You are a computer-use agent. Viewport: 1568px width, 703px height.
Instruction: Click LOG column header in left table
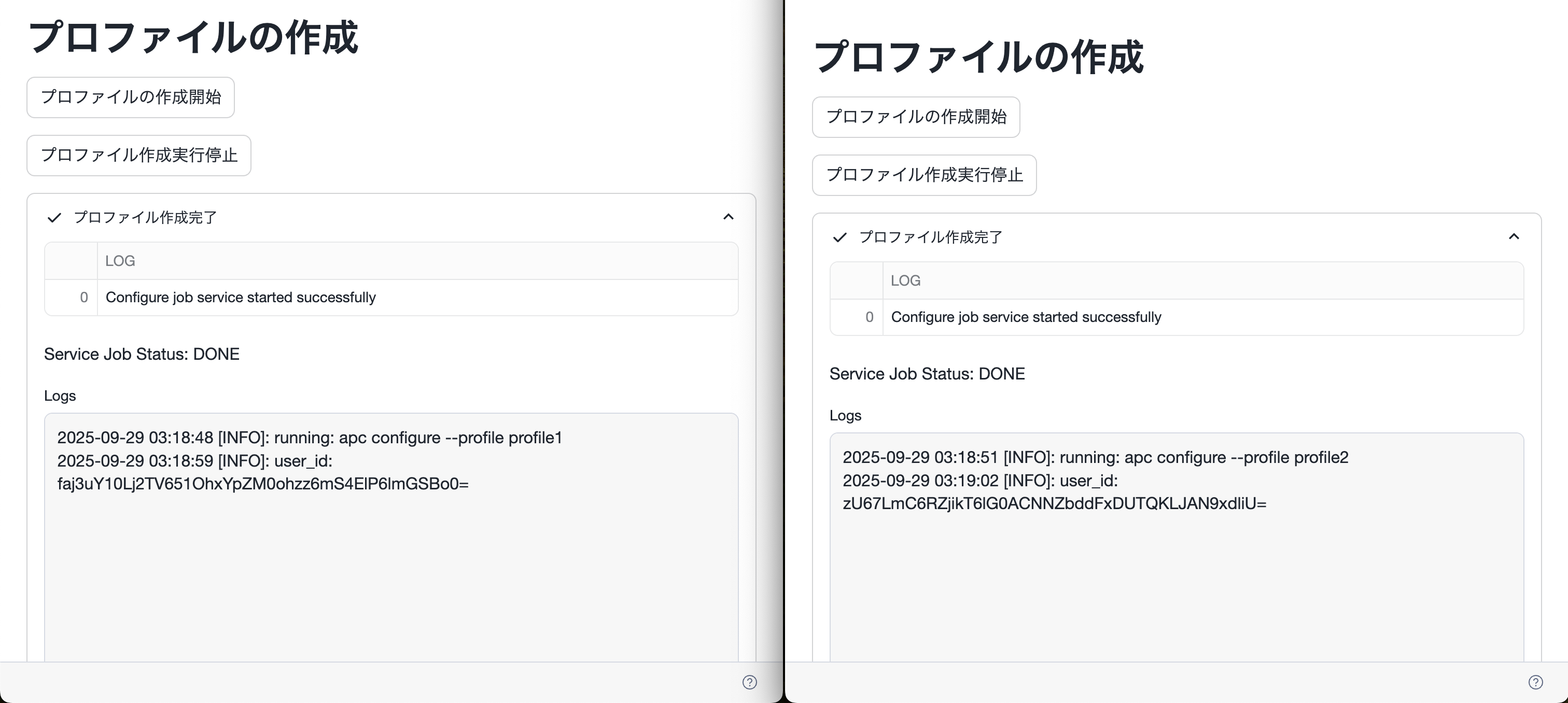pyautogui.click(x=120, y=261)
